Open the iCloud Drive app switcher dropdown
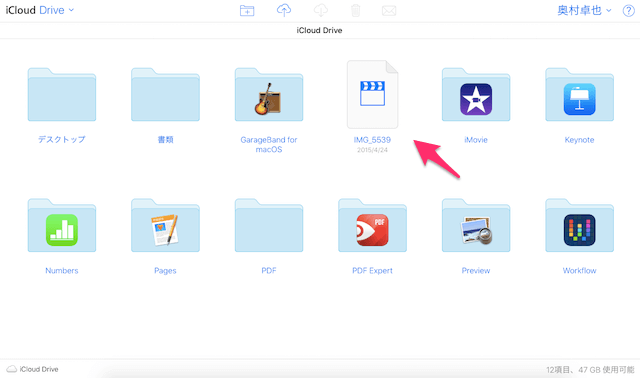This screenshot has height=378, width=640. [x=40, y=10]
